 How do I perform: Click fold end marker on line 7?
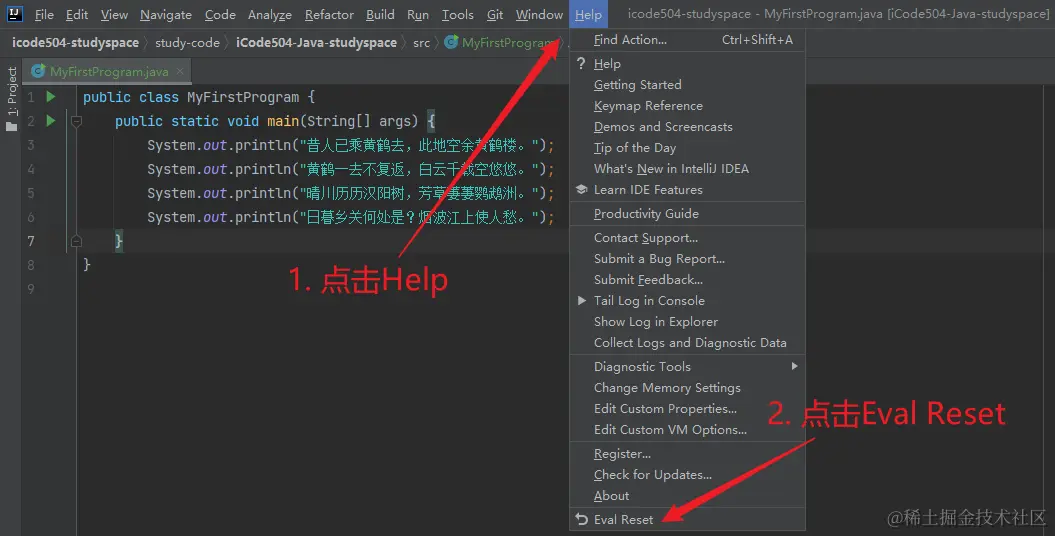[76, 241]
